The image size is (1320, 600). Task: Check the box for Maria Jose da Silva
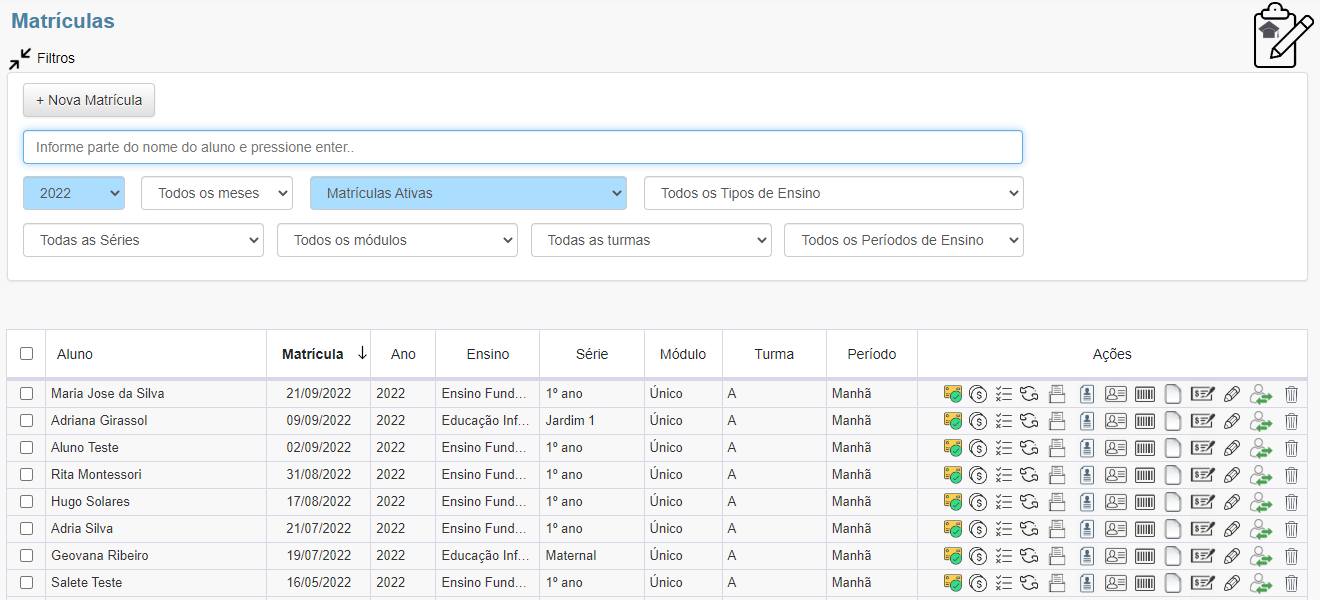27,394
